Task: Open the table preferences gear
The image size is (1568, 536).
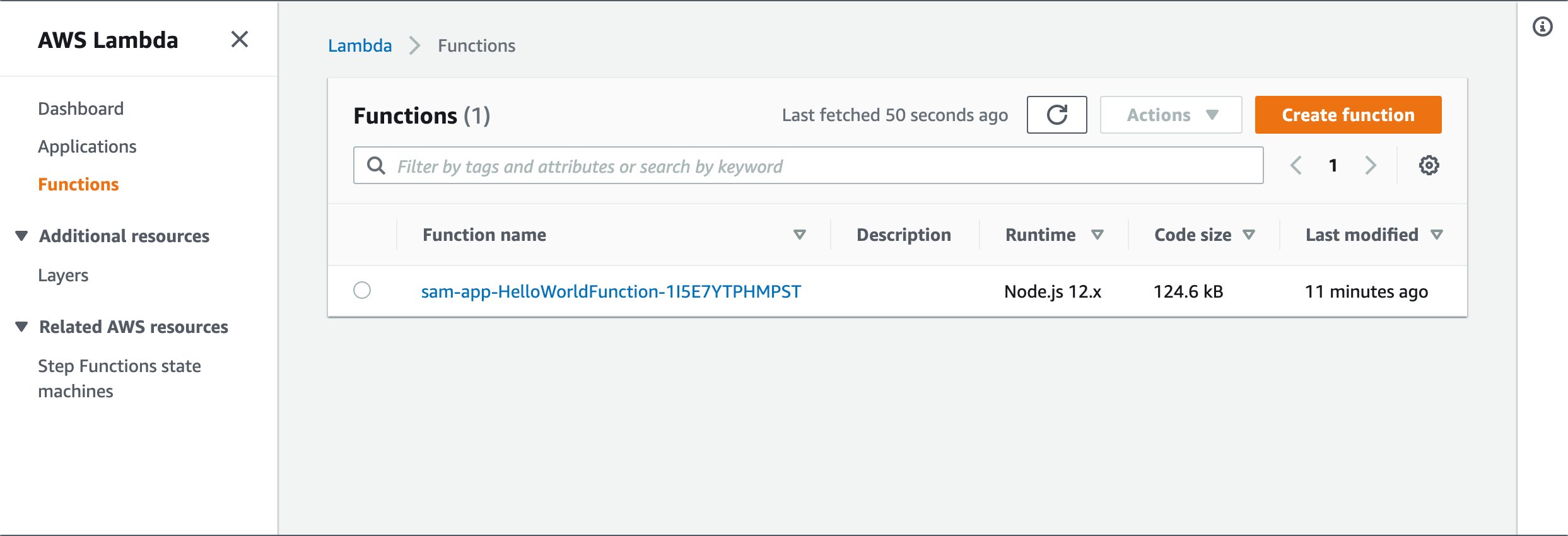Action: point(1429,165)
